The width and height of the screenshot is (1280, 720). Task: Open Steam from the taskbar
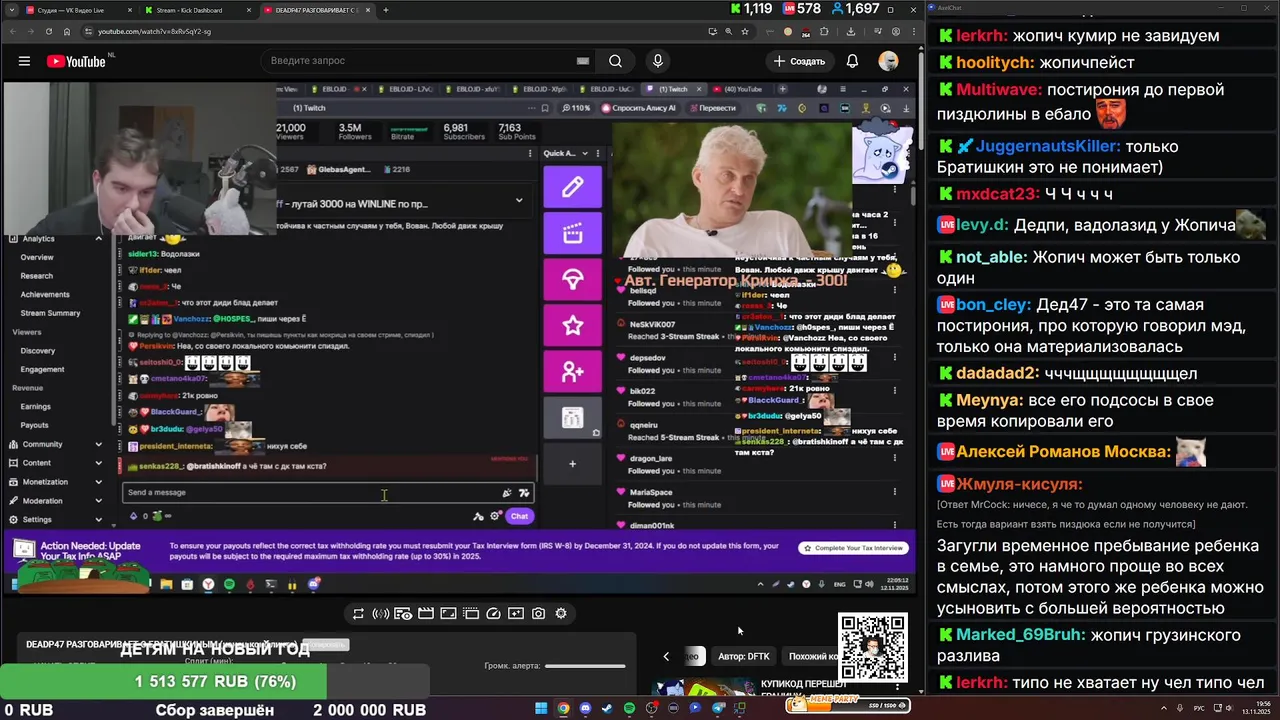click(x=607, y=709)
